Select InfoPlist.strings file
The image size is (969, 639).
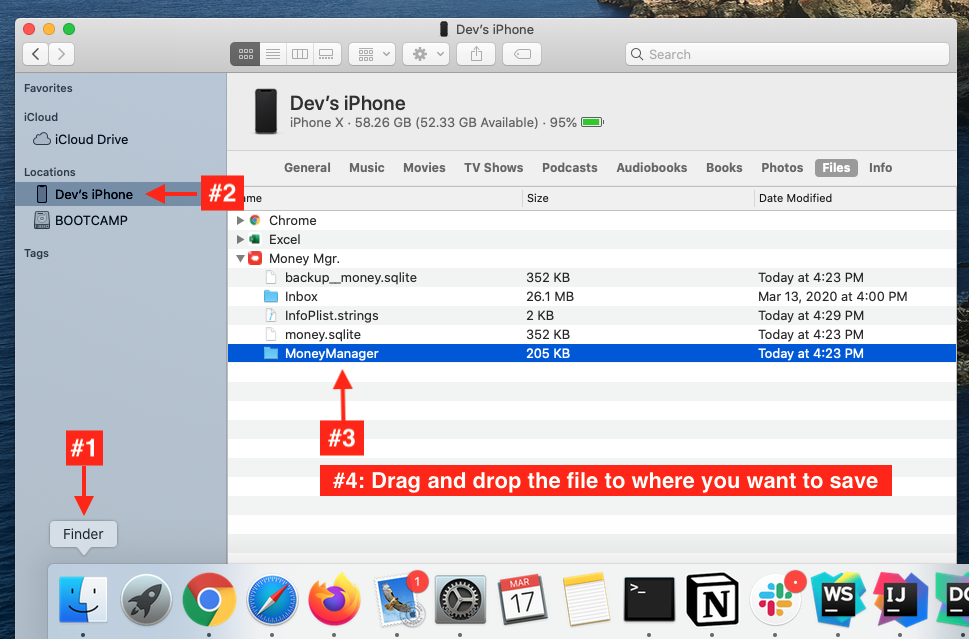[x=591, y=315]
